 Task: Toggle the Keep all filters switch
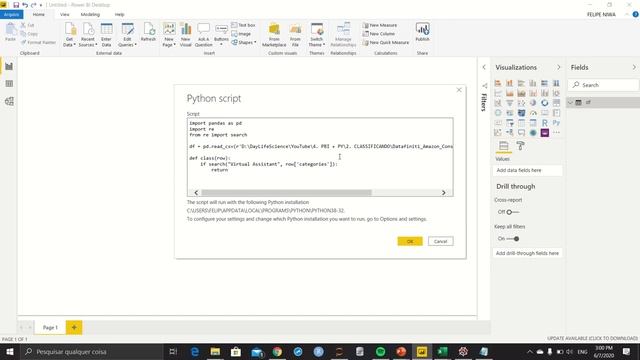pyautogui.click(x=513, y=239)
